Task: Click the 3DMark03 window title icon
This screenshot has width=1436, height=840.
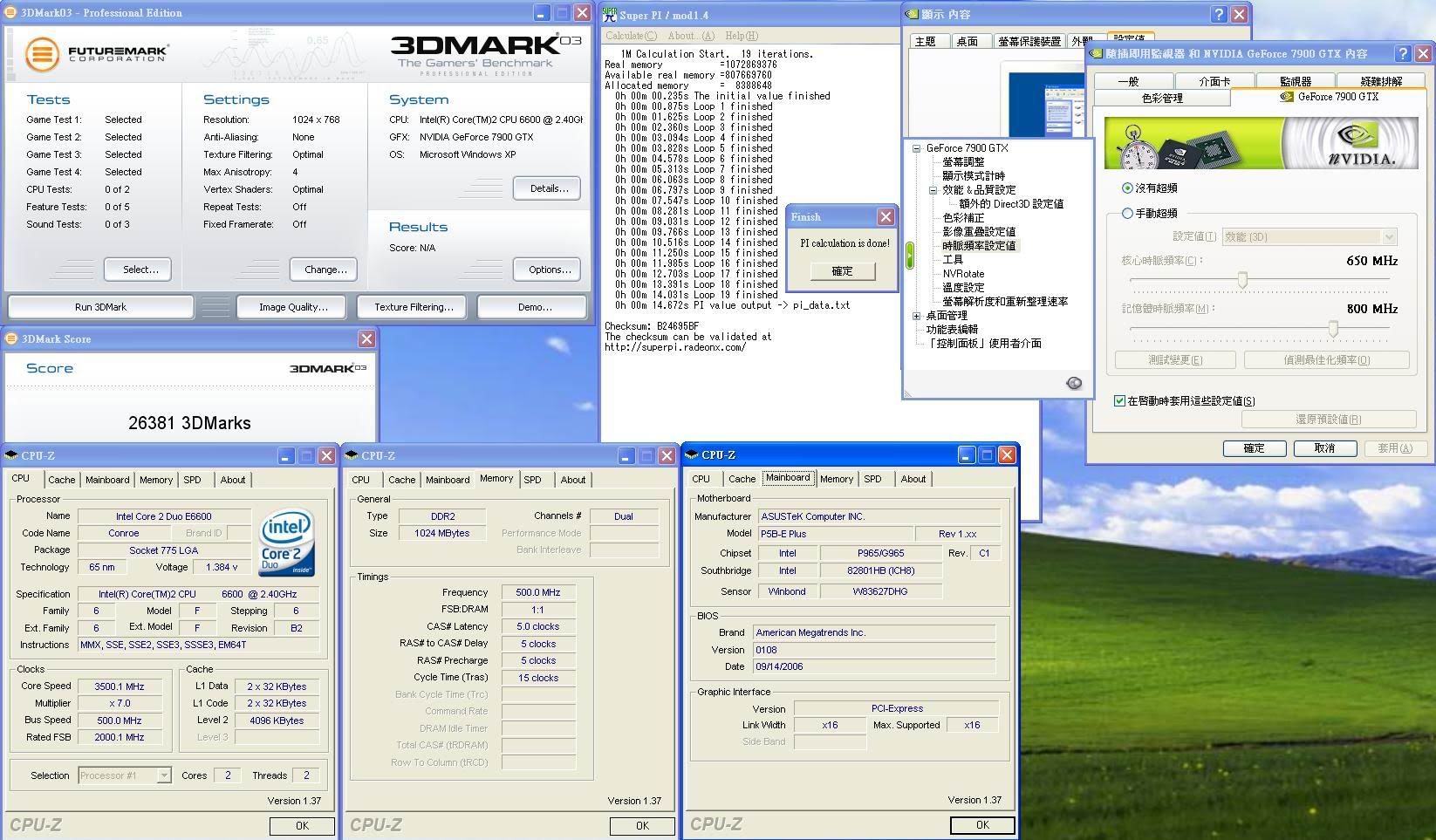Action: pos(12,13)
